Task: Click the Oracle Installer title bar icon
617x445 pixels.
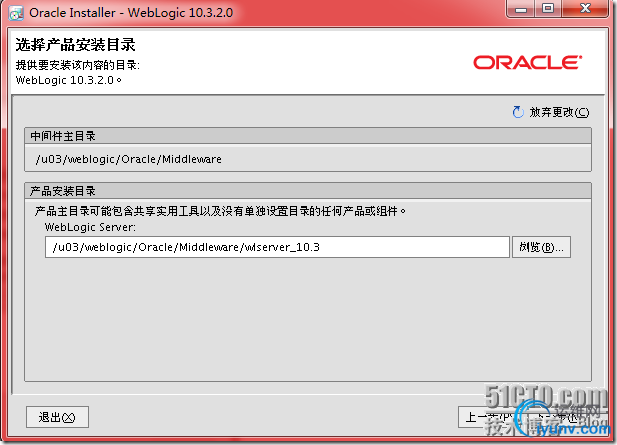Action: pyautogui.click(x=16, y=13)
